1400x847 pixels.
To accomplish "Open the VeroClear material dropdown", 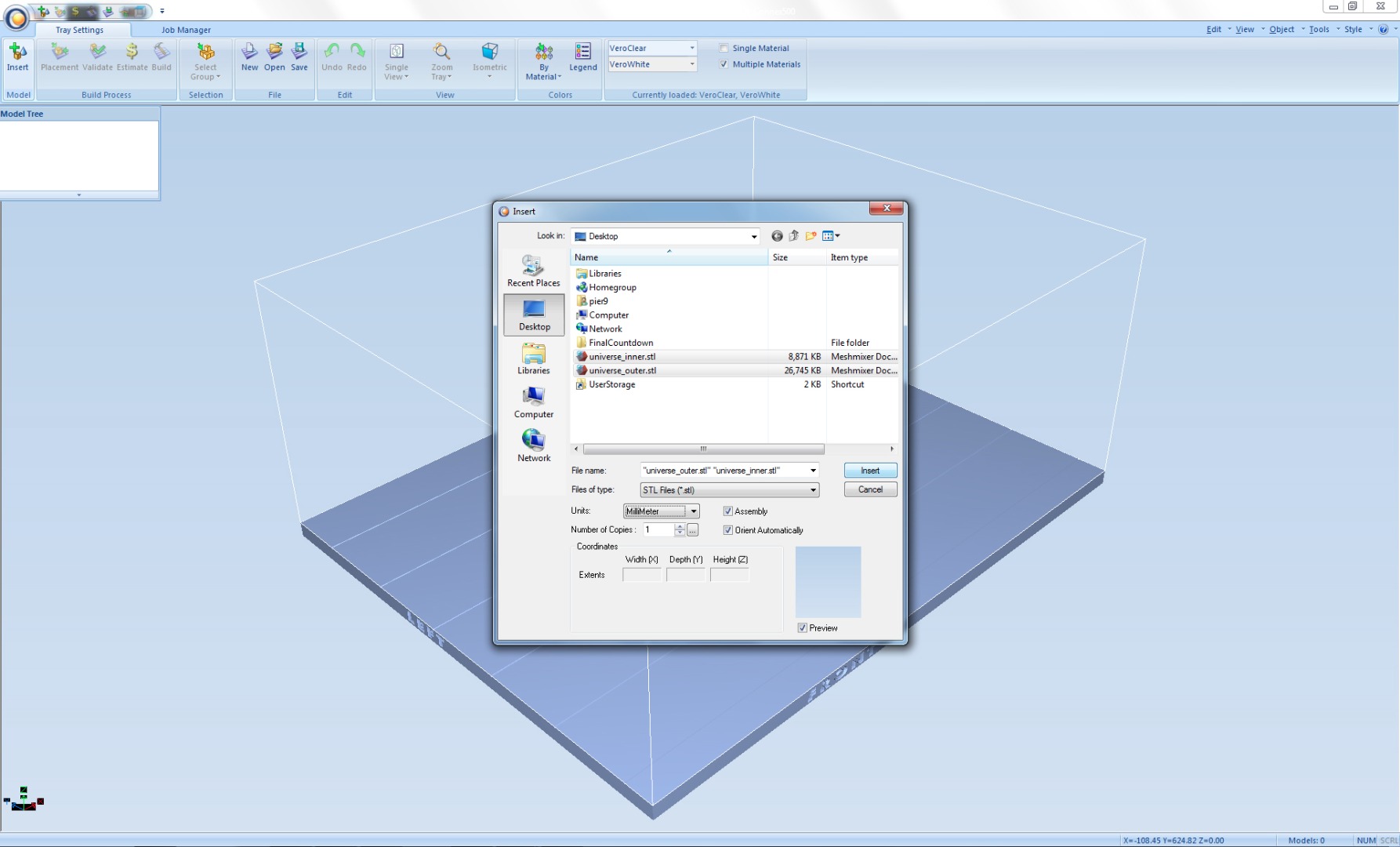I will [x=691, y=48].
